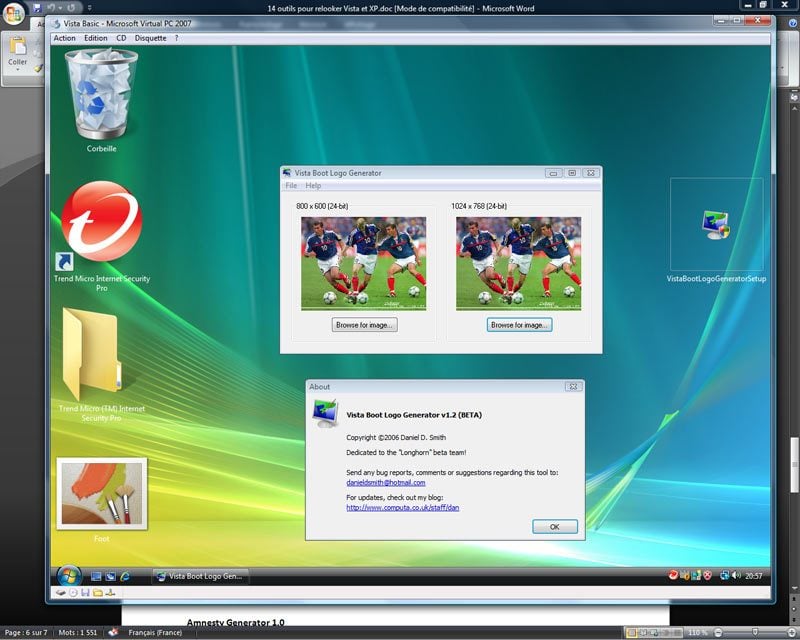This screenshot has height=640, width=800.
Task: Click the danieldsmith@hotmail.com email link
Action: tap(386, 482)
